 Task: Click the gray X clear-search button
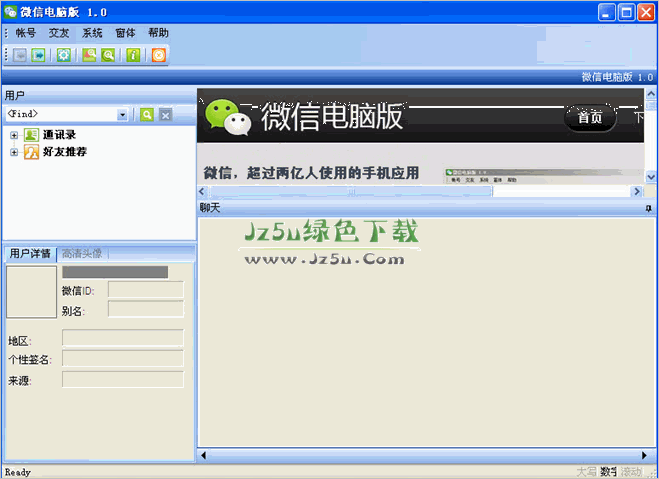coord(166,115)
